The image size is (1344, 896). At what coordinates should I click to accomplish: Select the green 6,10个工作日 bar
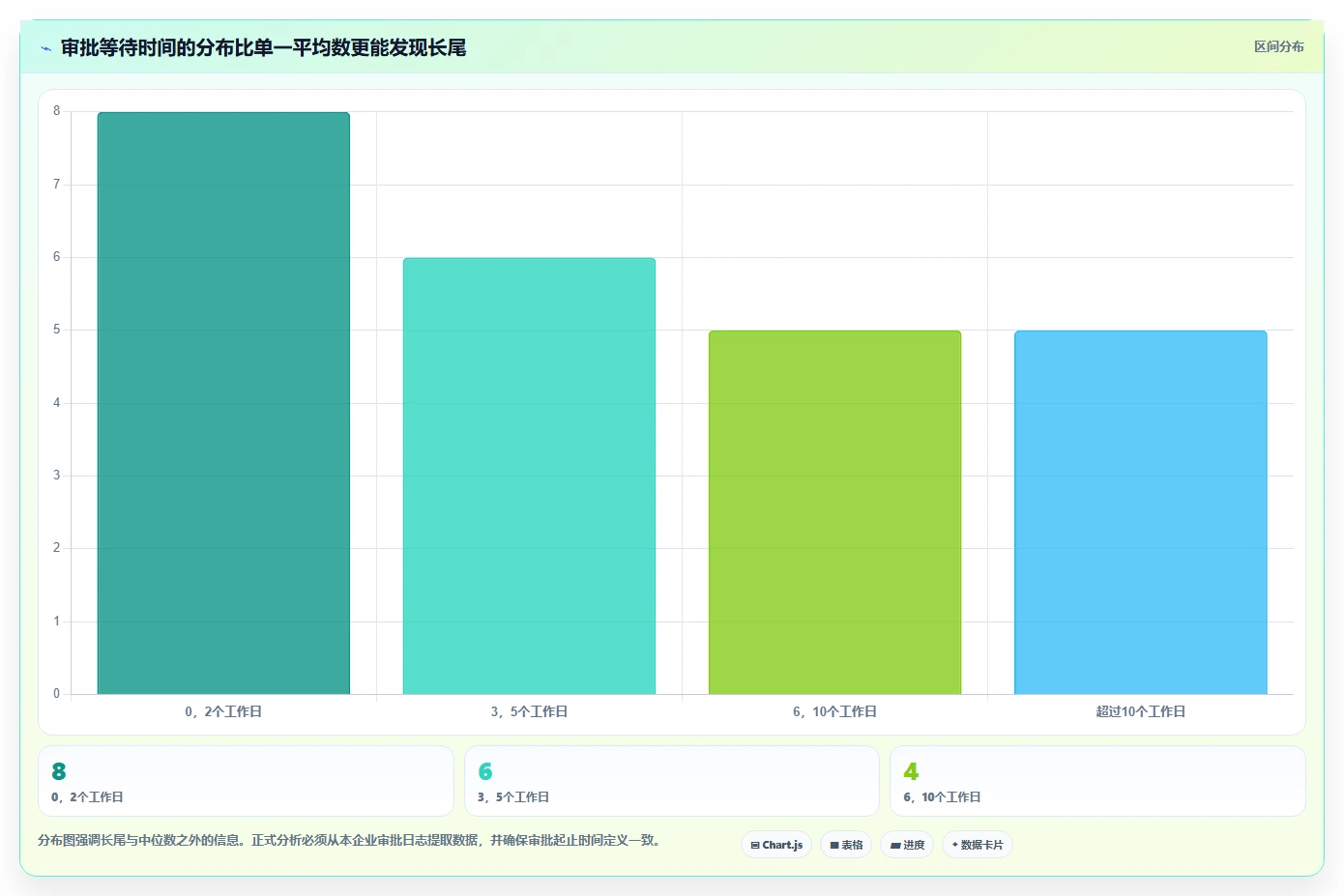[834, 512]
